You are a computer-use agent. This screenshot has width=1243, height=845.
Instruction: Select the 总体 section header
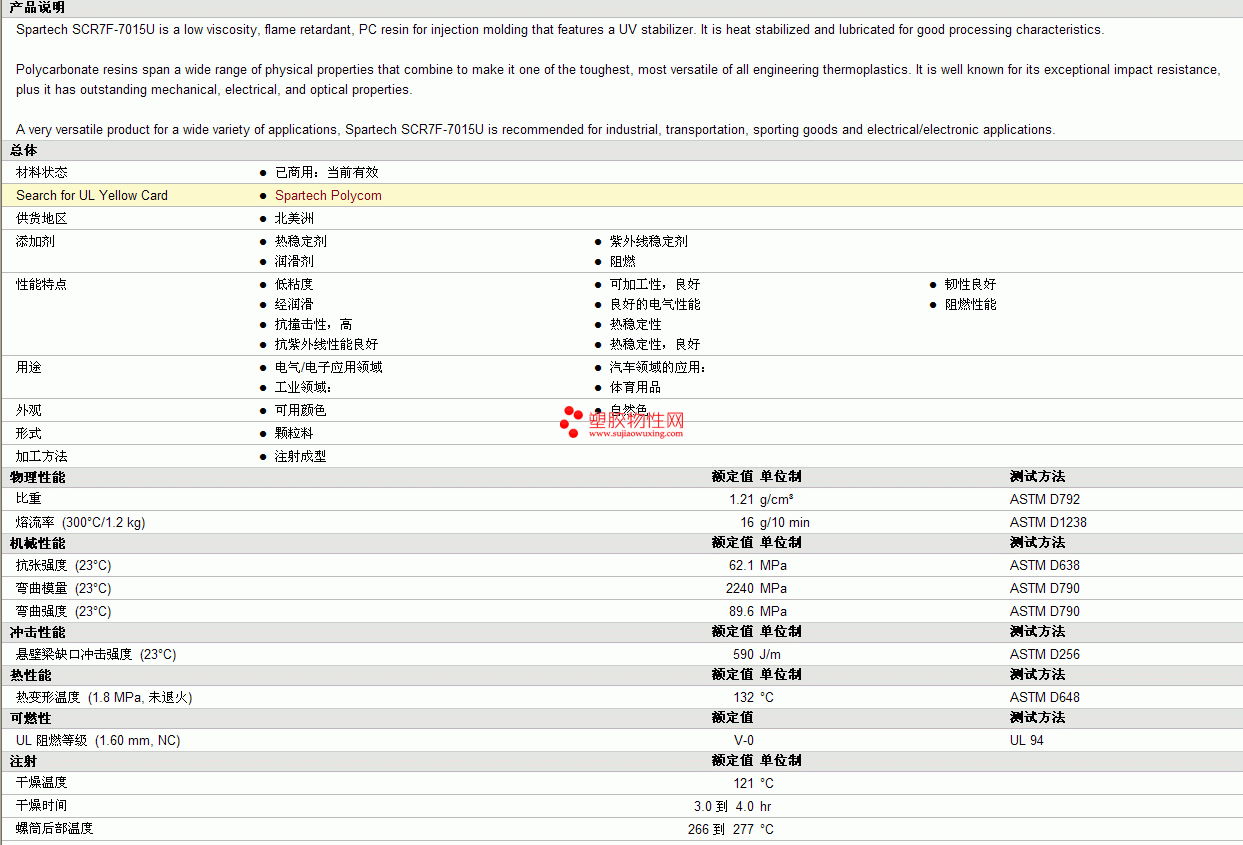24,150
